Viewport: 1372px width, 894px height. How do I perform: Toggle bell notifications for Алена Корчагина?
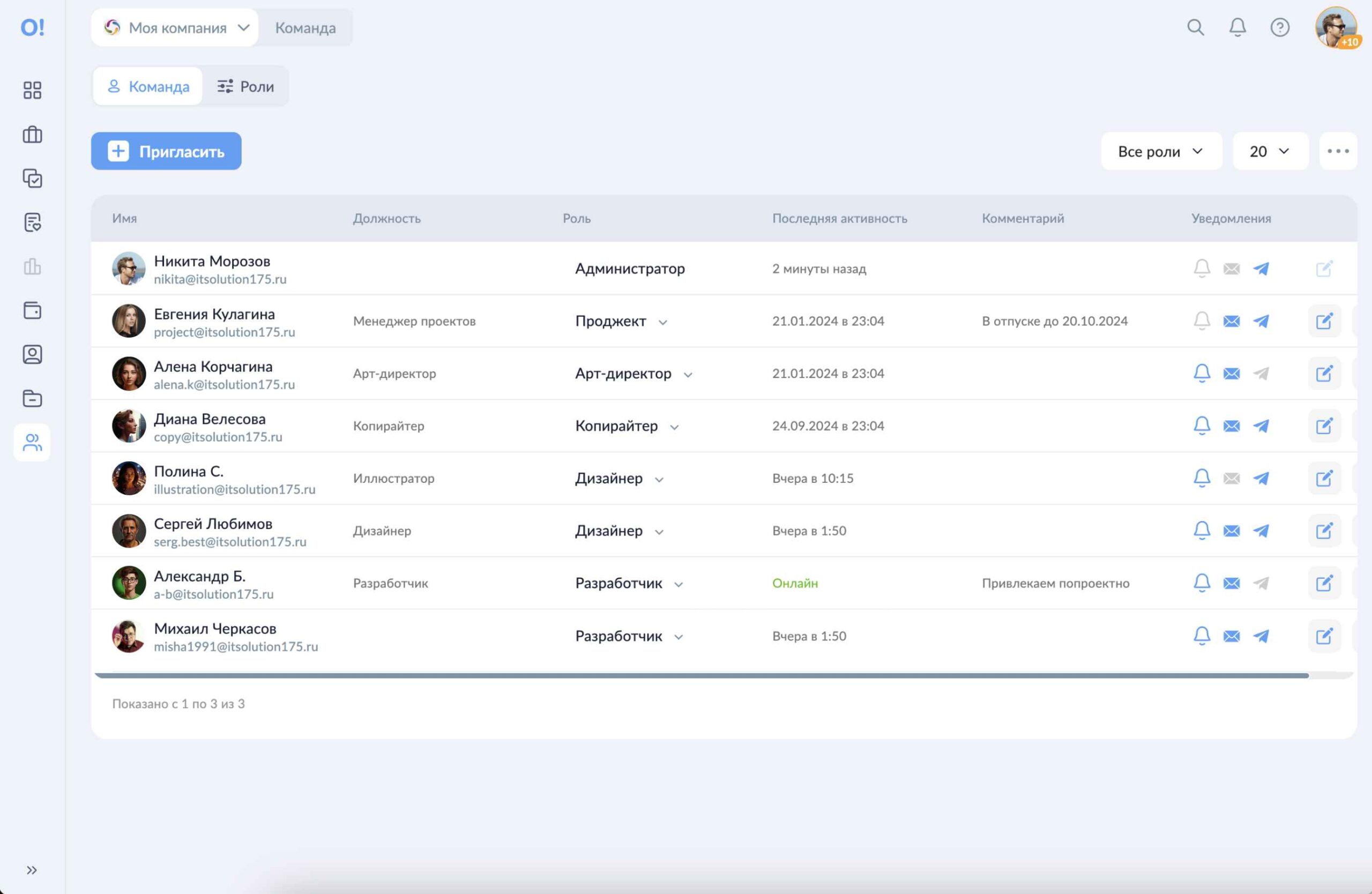pos(1202,374)
